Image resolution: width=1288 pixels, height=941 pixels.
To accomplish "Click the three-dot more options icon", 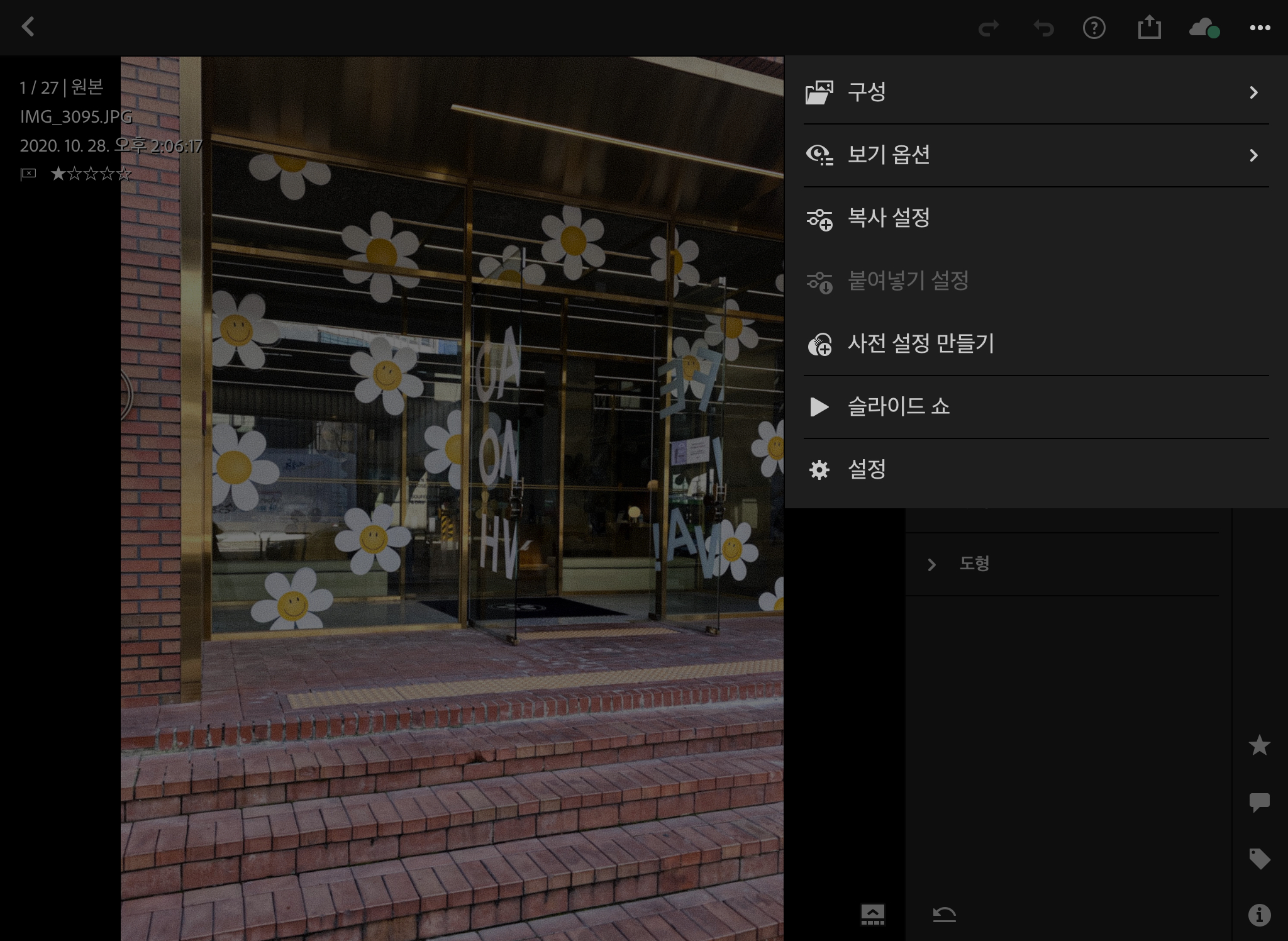I will (1260, 28).
